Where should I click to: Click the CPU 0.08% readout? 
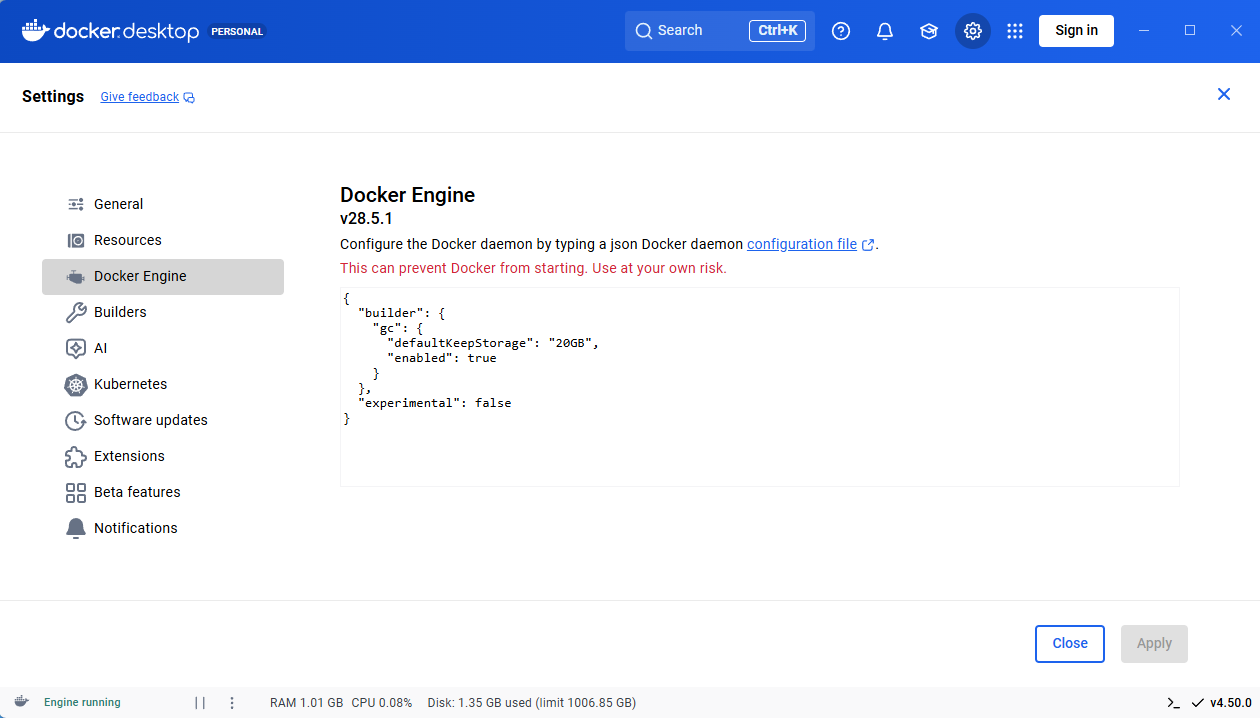(x=382, y=703)
